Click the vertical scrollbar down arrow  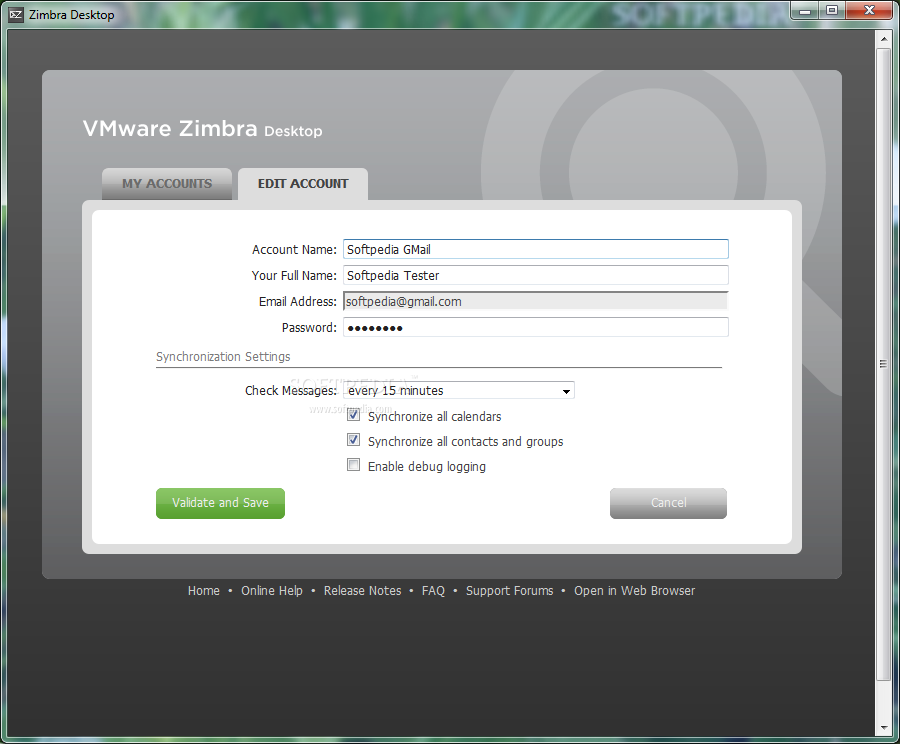883,728
